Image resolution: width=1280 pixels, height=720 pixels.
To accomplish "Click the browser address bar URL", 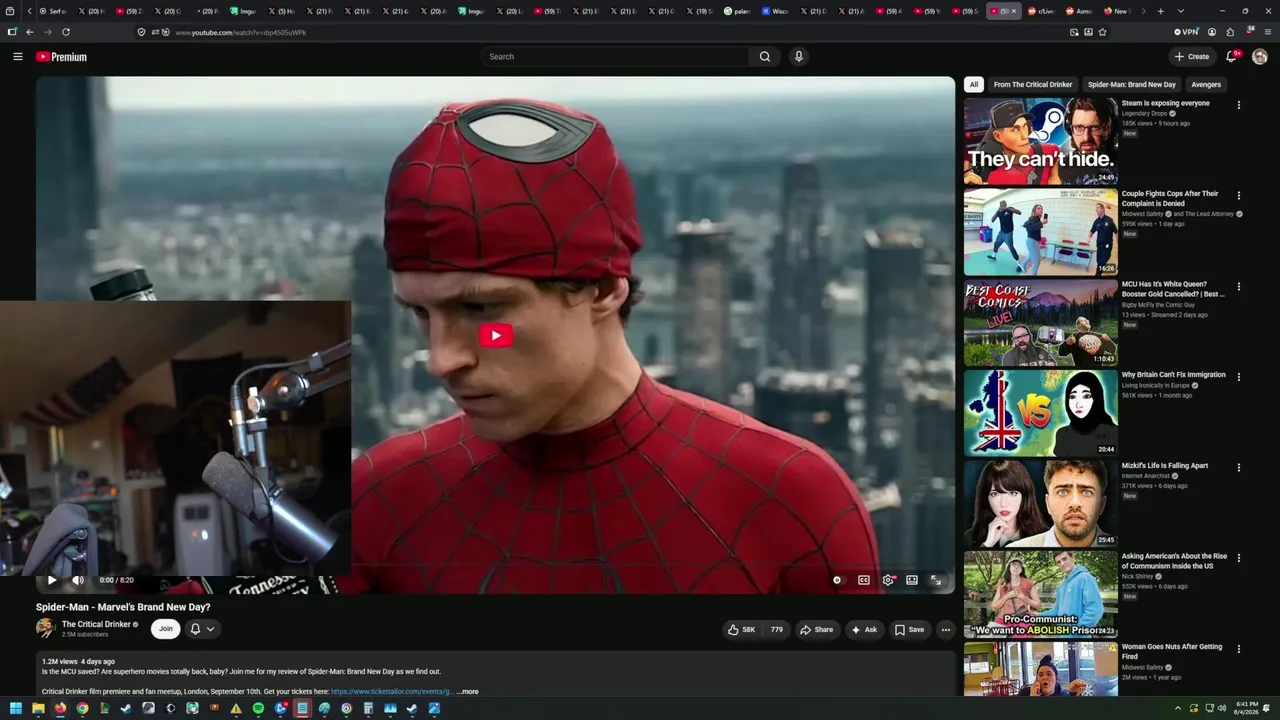I will pyautogui.click(x=241, y=33).
